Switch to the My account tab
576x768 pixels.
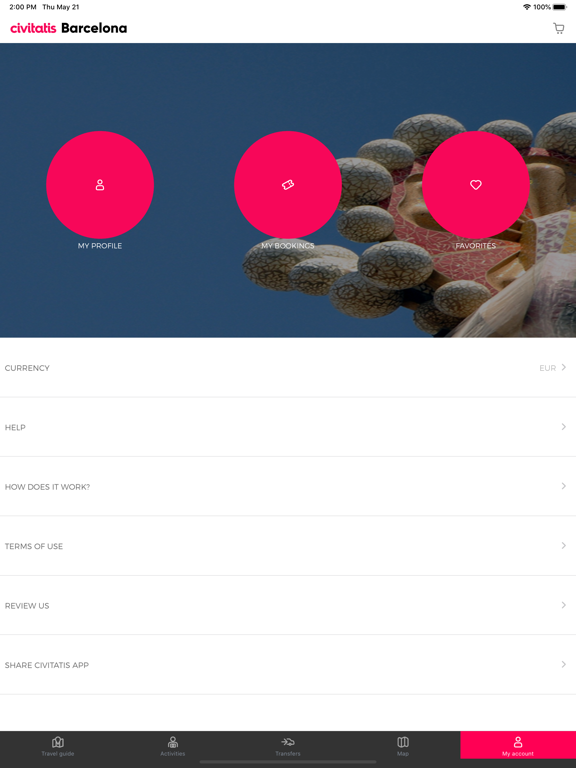(518, 746)
